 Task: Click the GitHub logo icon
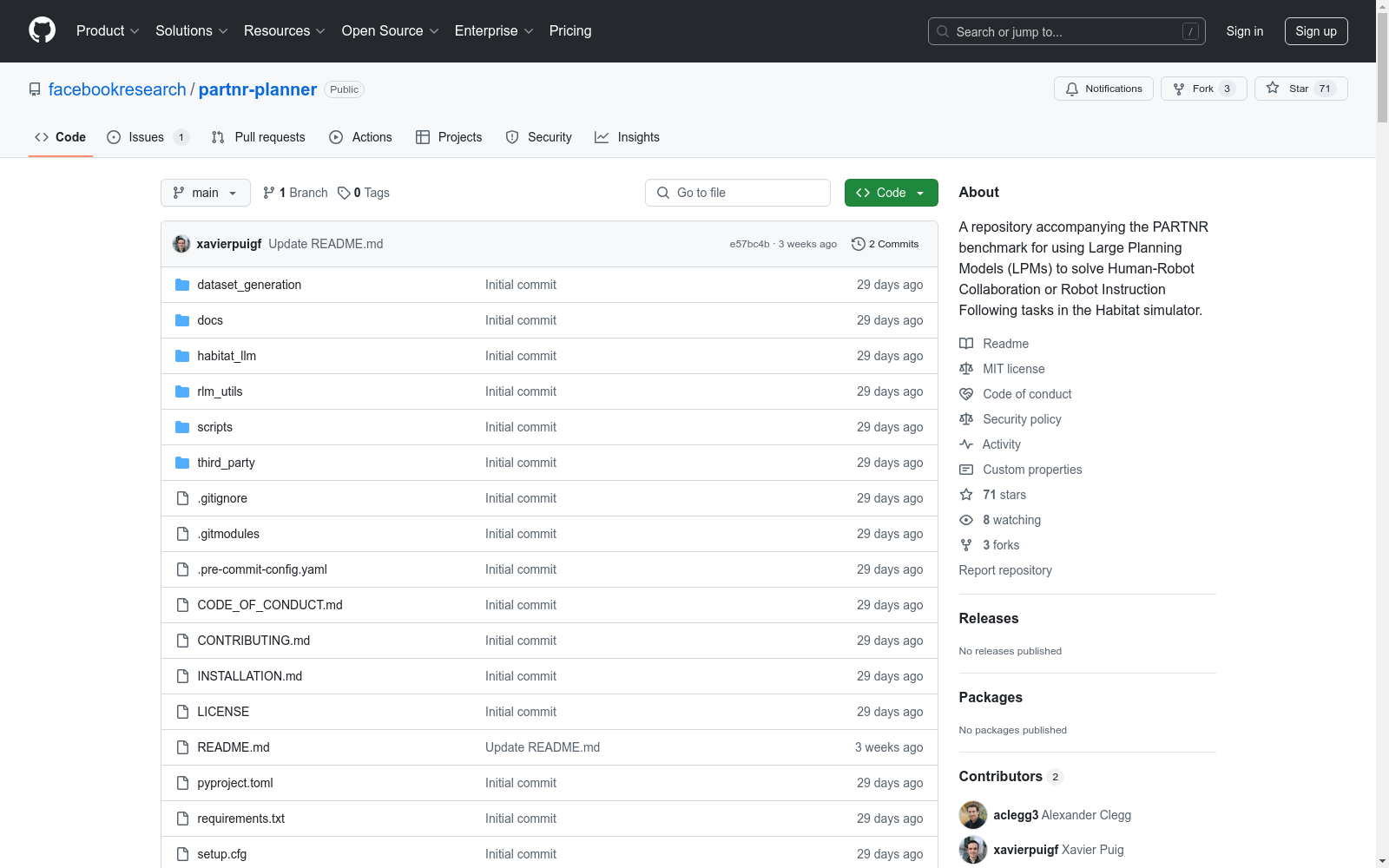point(42,30)
